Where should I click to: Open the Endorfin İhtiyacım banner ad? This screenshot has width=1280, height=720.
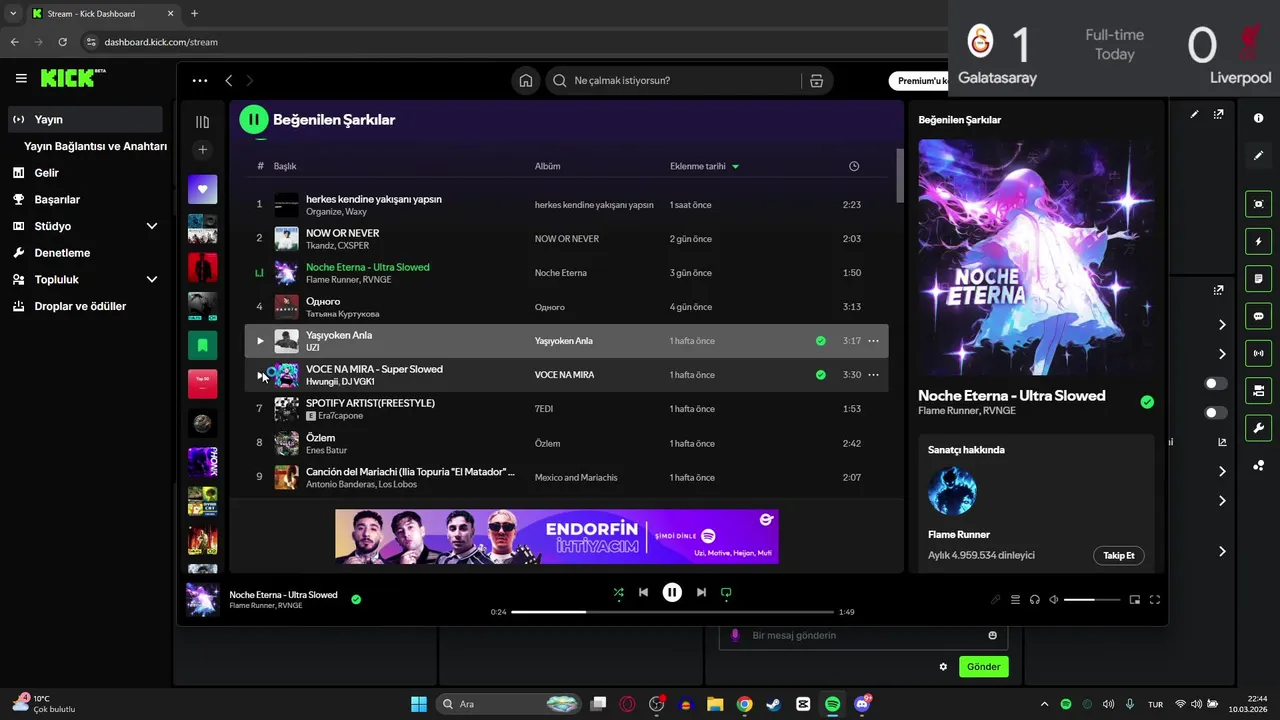(x=556, y=537)
